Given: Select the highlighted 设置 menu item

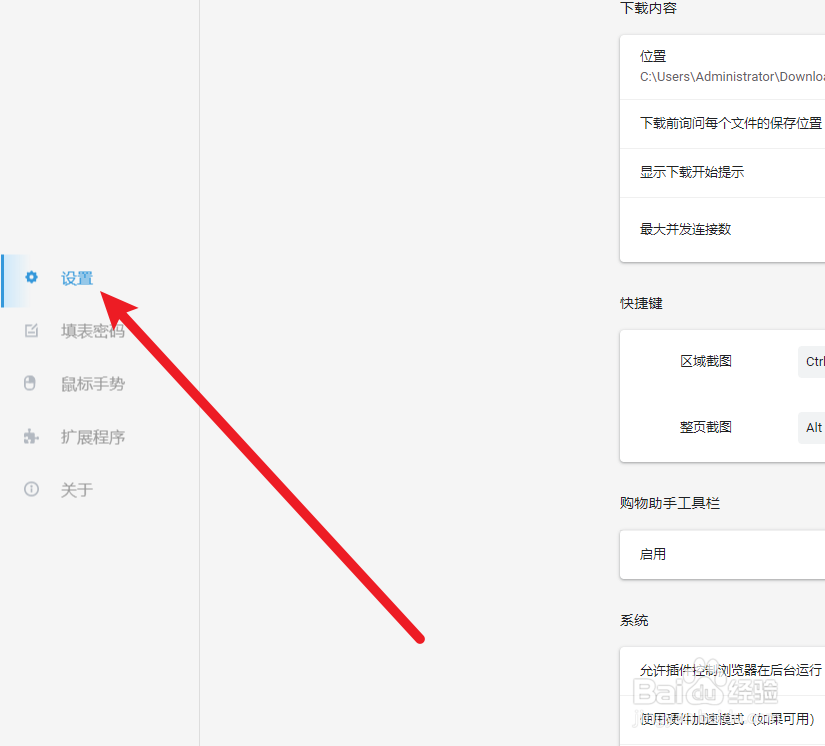Looking at the screenshot, I should pyautogui.click(x=77, y=279).
